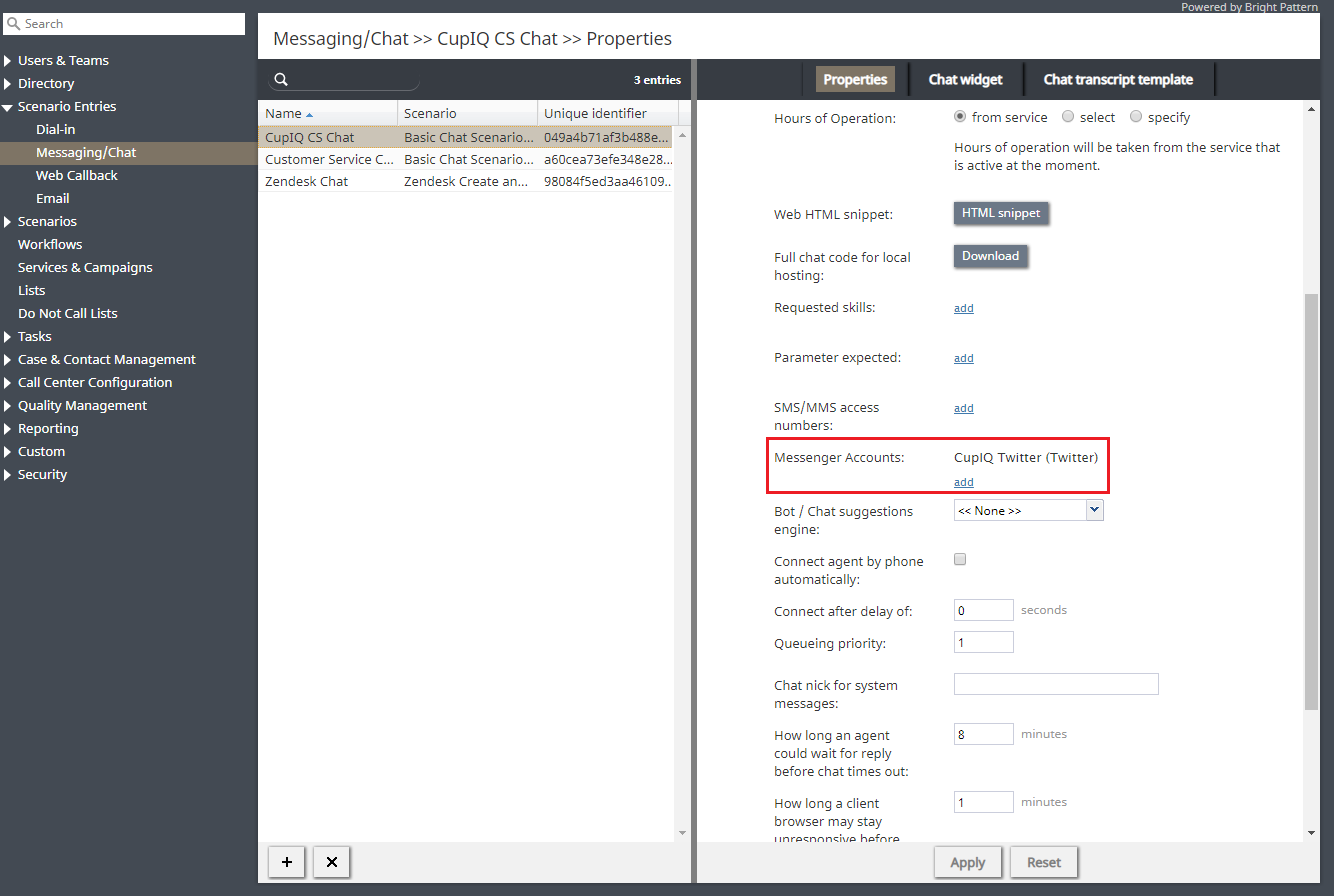Click 'Zendesk Create an...' scenario cell
This screenshot has width=1334, height=896.
[467, 182]
